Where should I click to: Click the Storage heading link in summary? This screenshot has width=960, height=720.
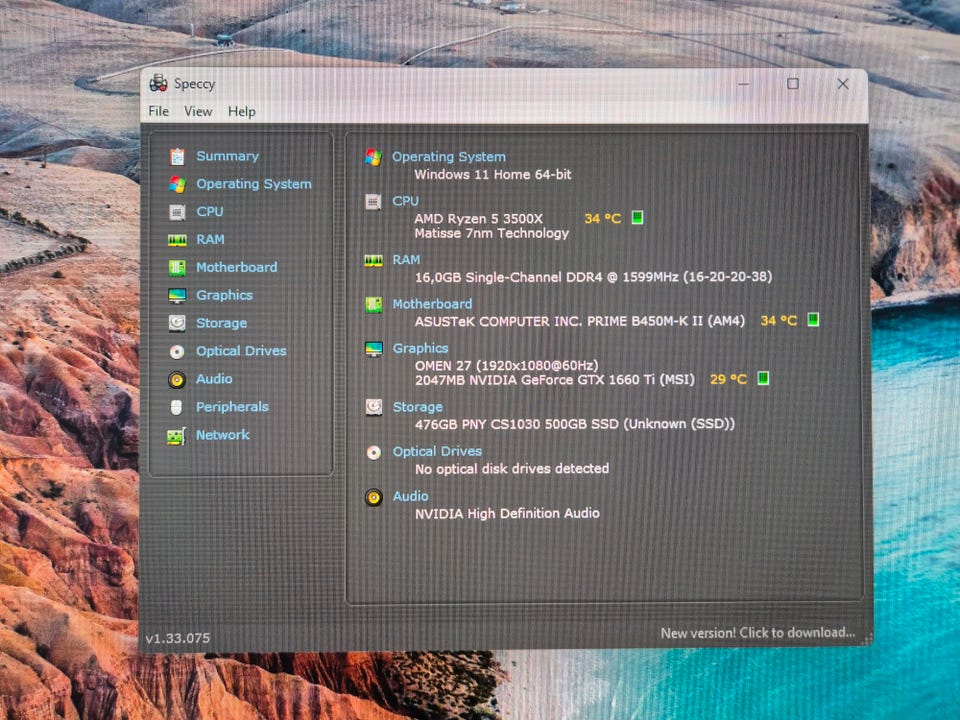pyautogui.click(x=418, y=407)
